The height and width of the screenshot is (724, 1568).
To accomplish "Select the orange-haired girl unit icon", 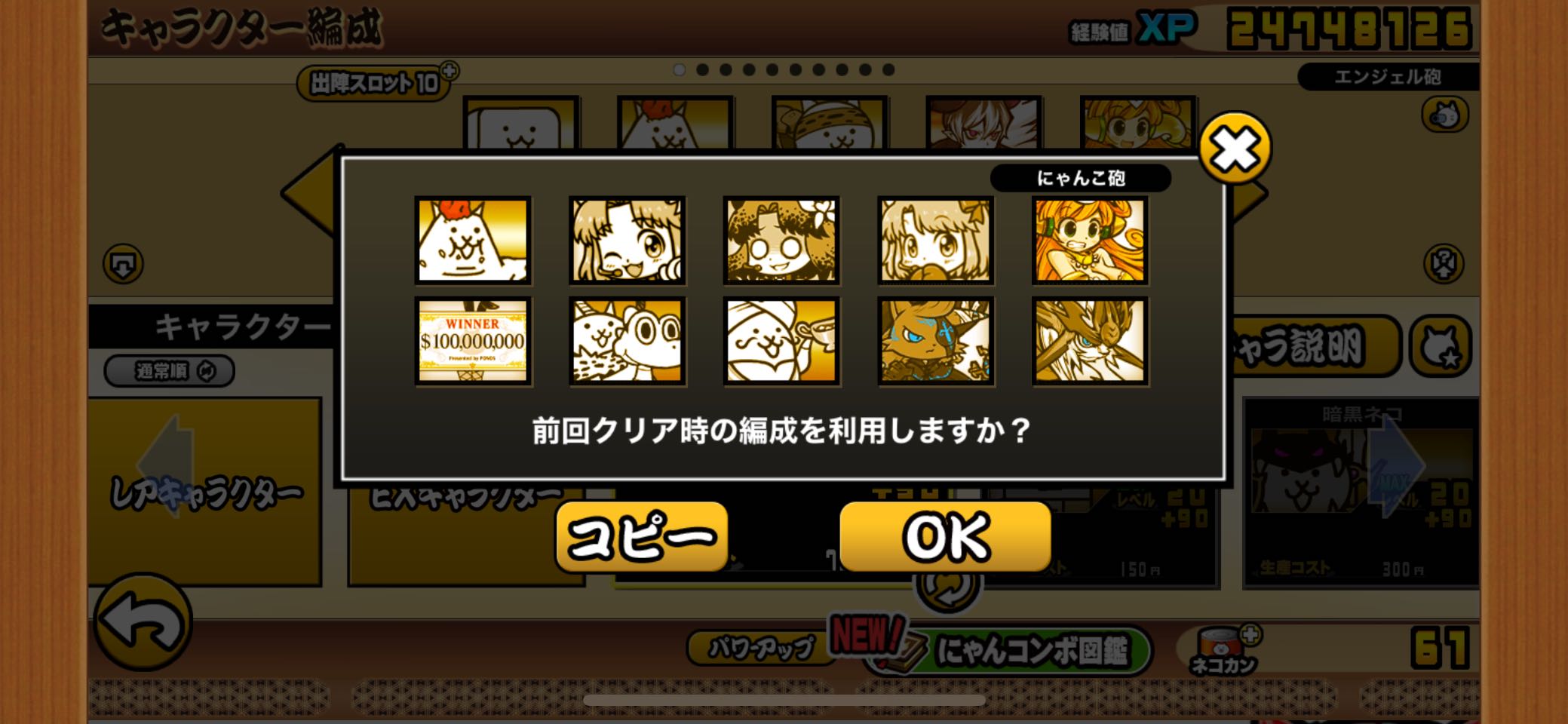I will point(1090,241).
